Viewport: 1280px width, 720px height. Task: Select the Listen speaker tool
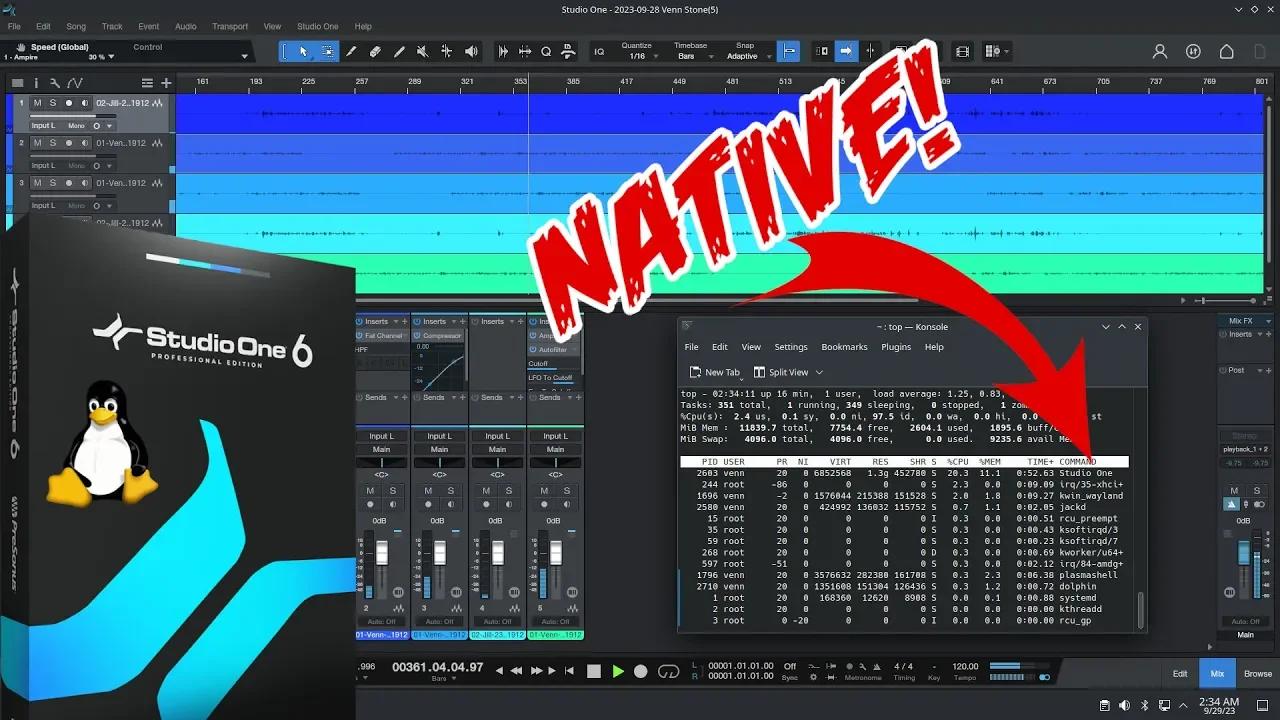click(x=470, y=51)
